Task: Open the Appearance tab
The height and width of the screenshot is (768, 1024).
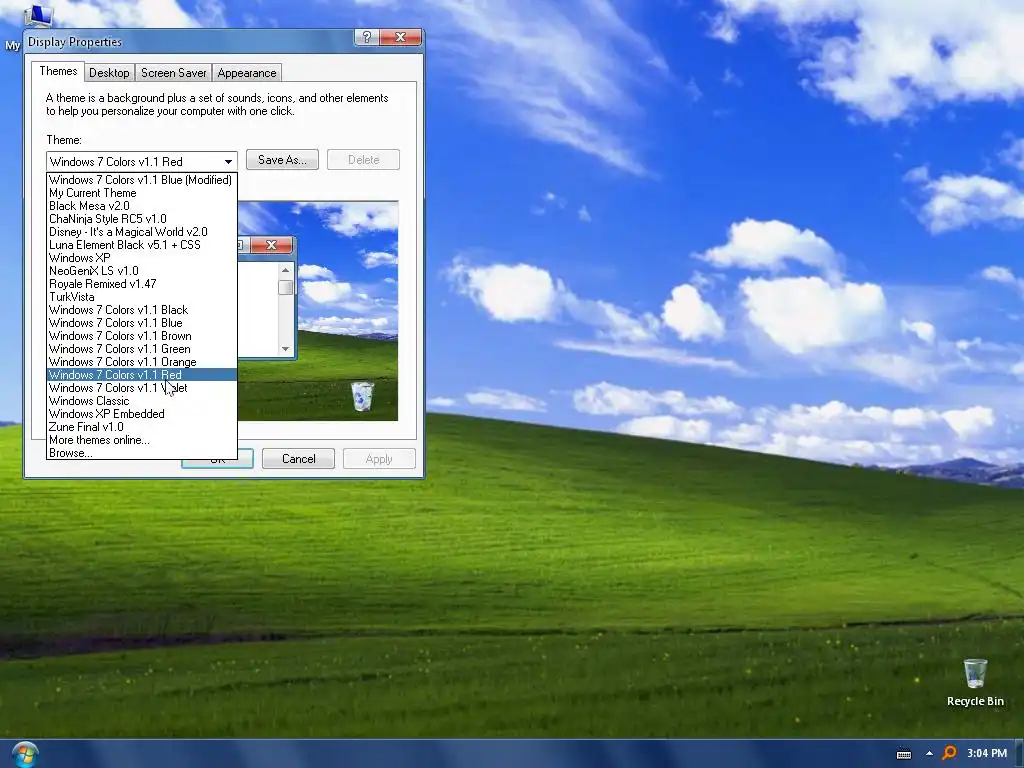Action: click(x=247, y=73)
